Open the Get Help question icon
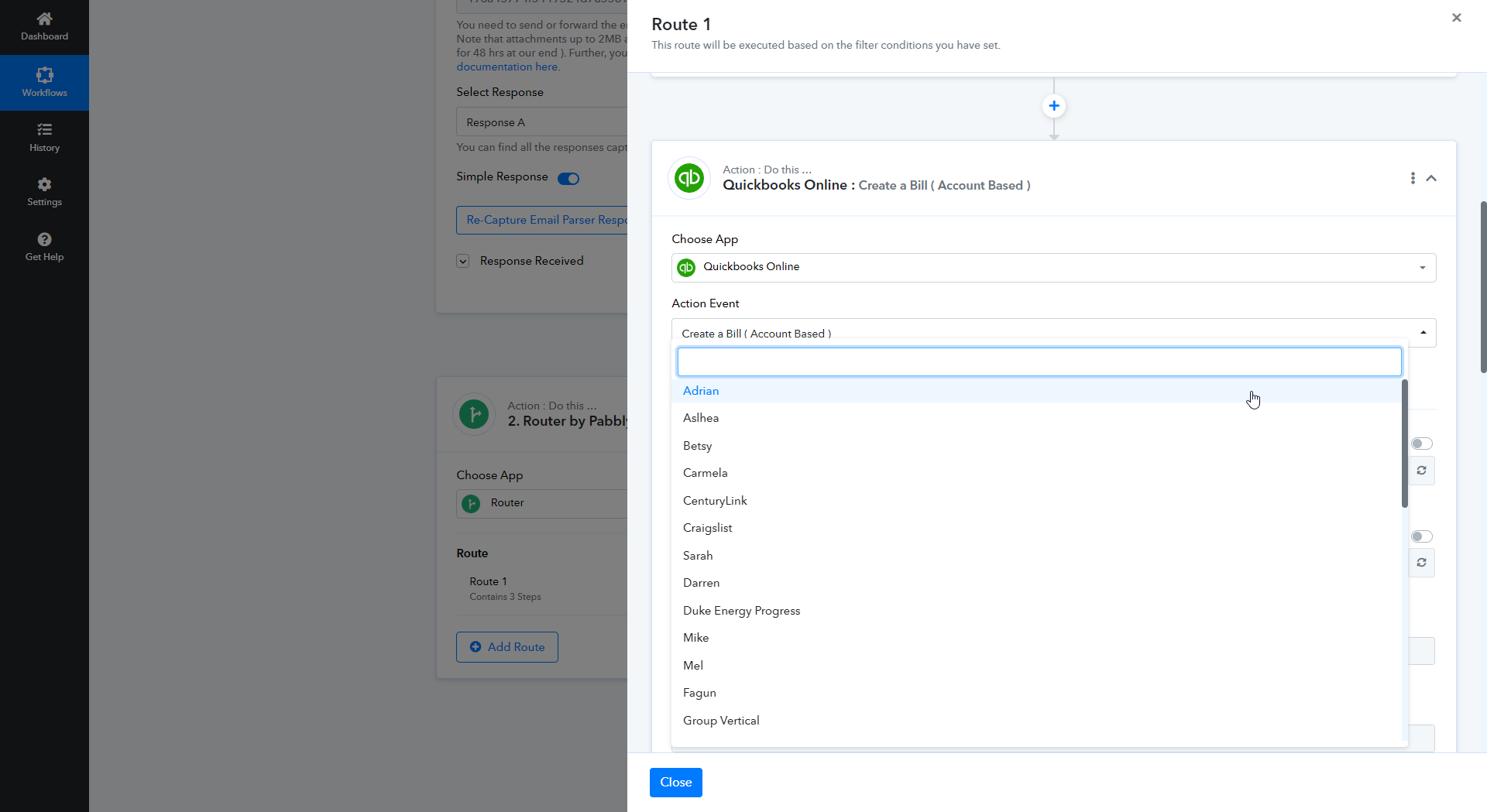Viewport: 1487px width, 812px height. (44, 239)
